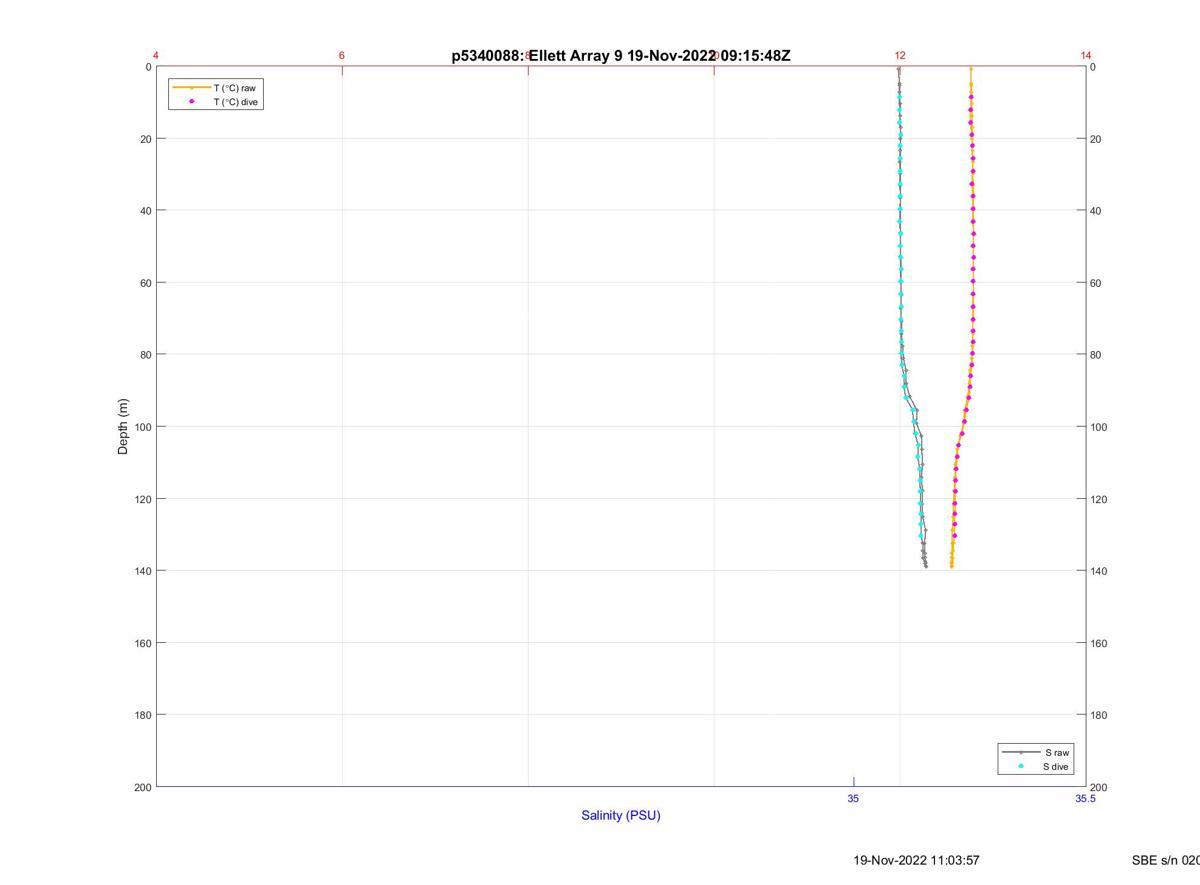The width and height of the screenshot is (1200, 885).
Task: Click the left depth axis tick '100'
Action: (142, 427)
